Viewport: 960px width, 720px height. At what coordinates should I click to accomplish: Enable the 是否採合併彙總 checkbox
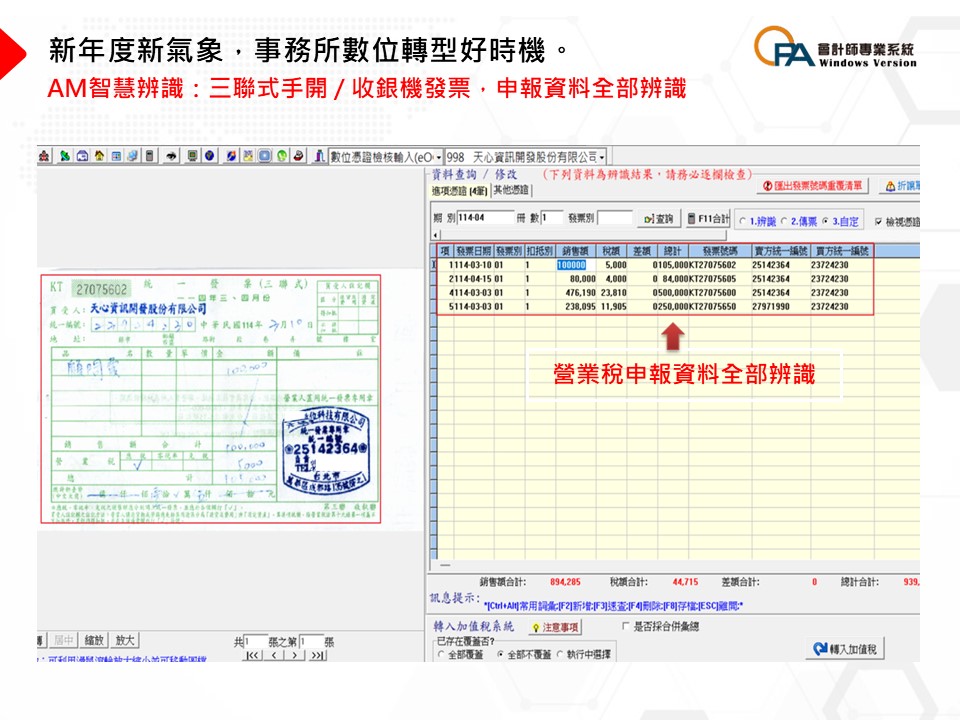(x=626, y=626)
